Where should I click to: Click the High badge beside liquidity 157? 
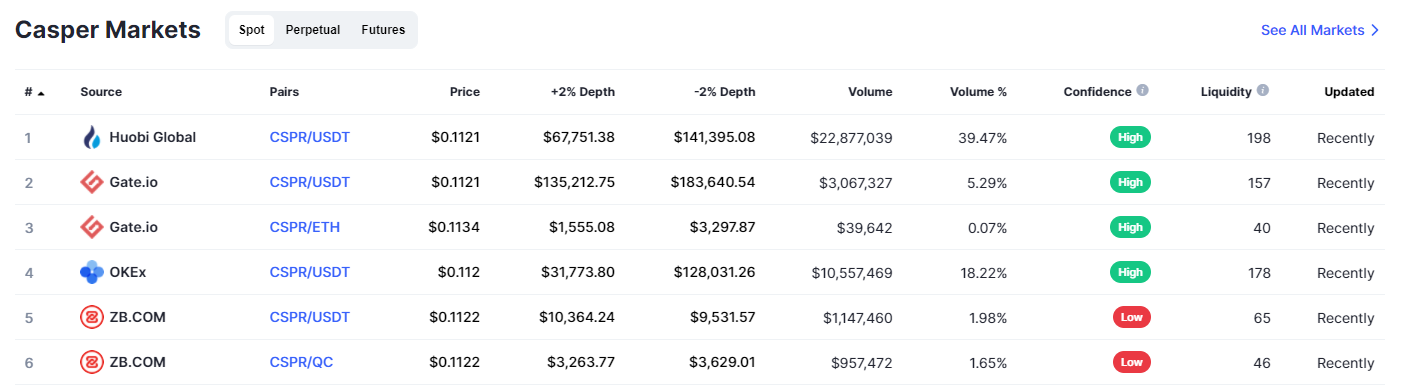click(x=1130, y=182)
